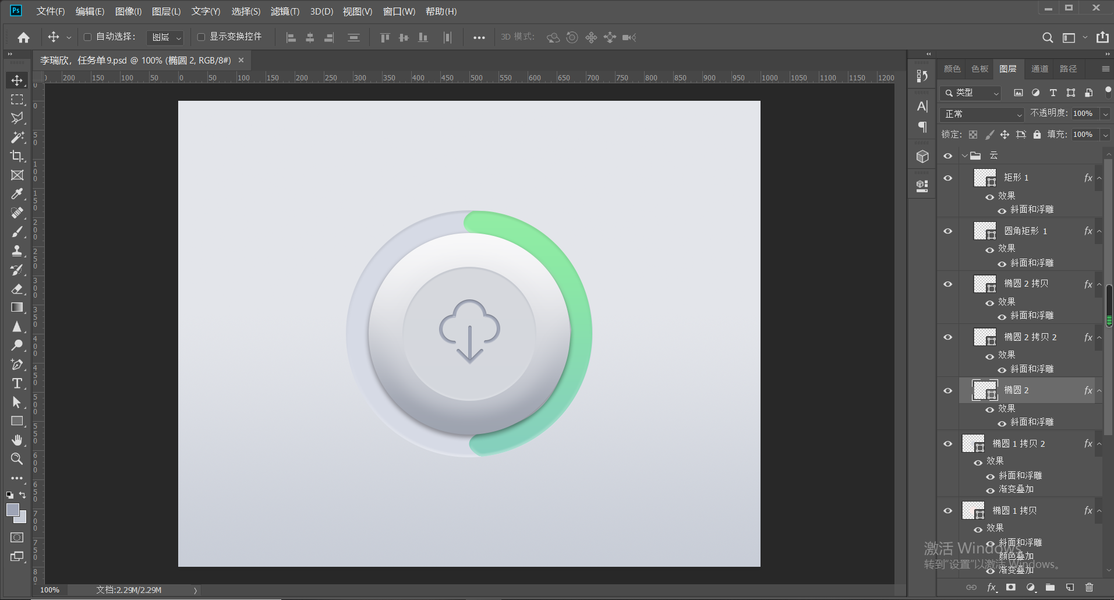Select the Healing Brush tool
The height and width of the screenshot is (600, 1114).
pos(17,213)
